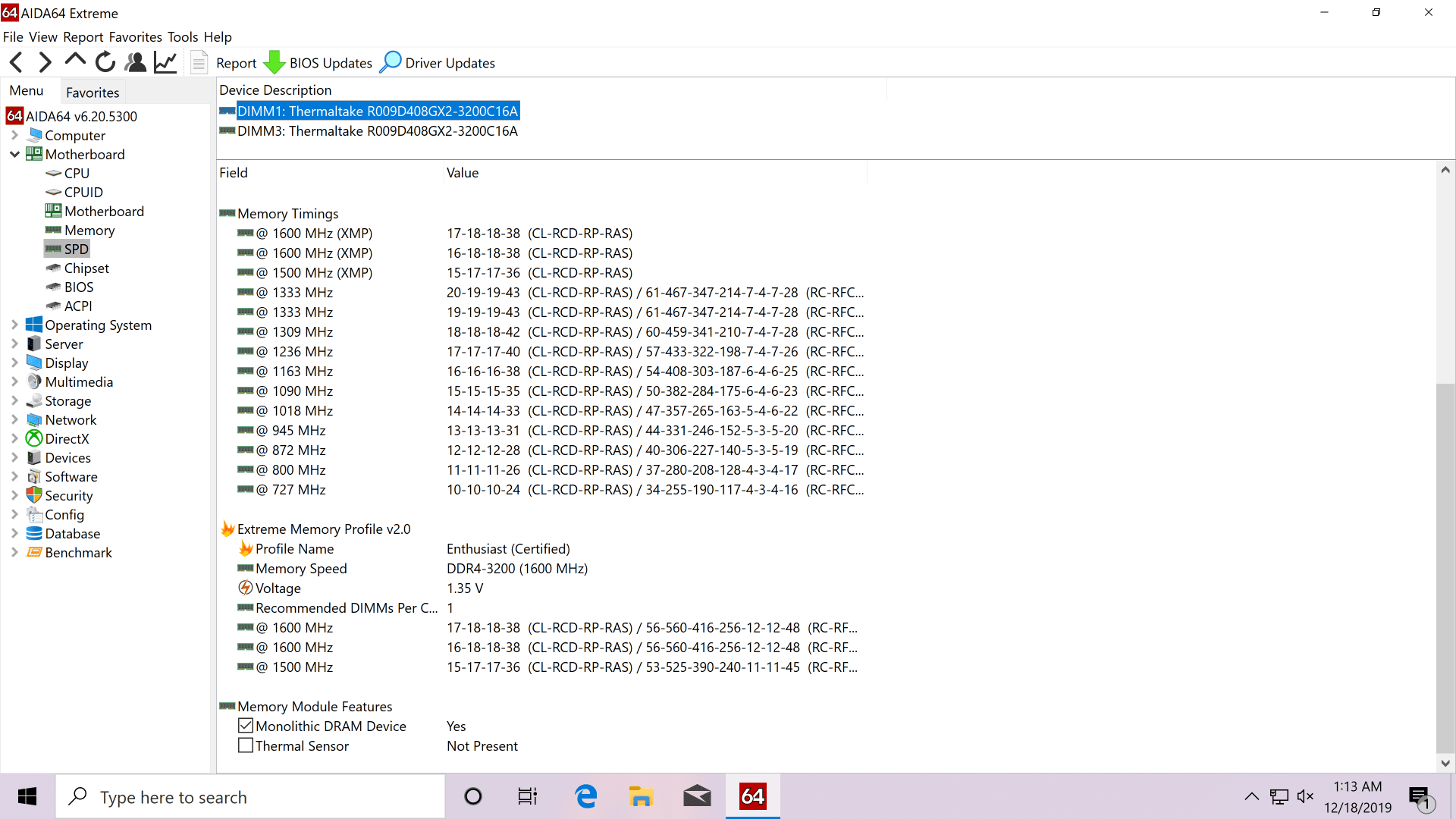Click the Database icon in tree
Screen dimensions: 1456x819
34,533
